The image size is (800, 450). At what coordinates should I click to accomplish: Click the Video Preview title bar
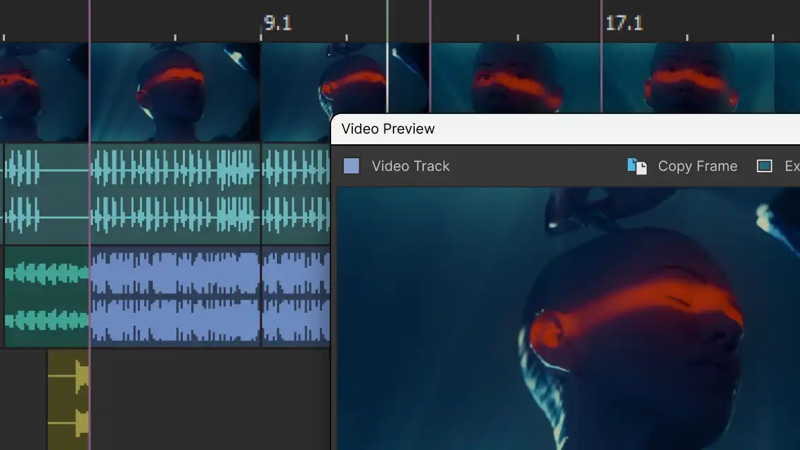point(565,129)
